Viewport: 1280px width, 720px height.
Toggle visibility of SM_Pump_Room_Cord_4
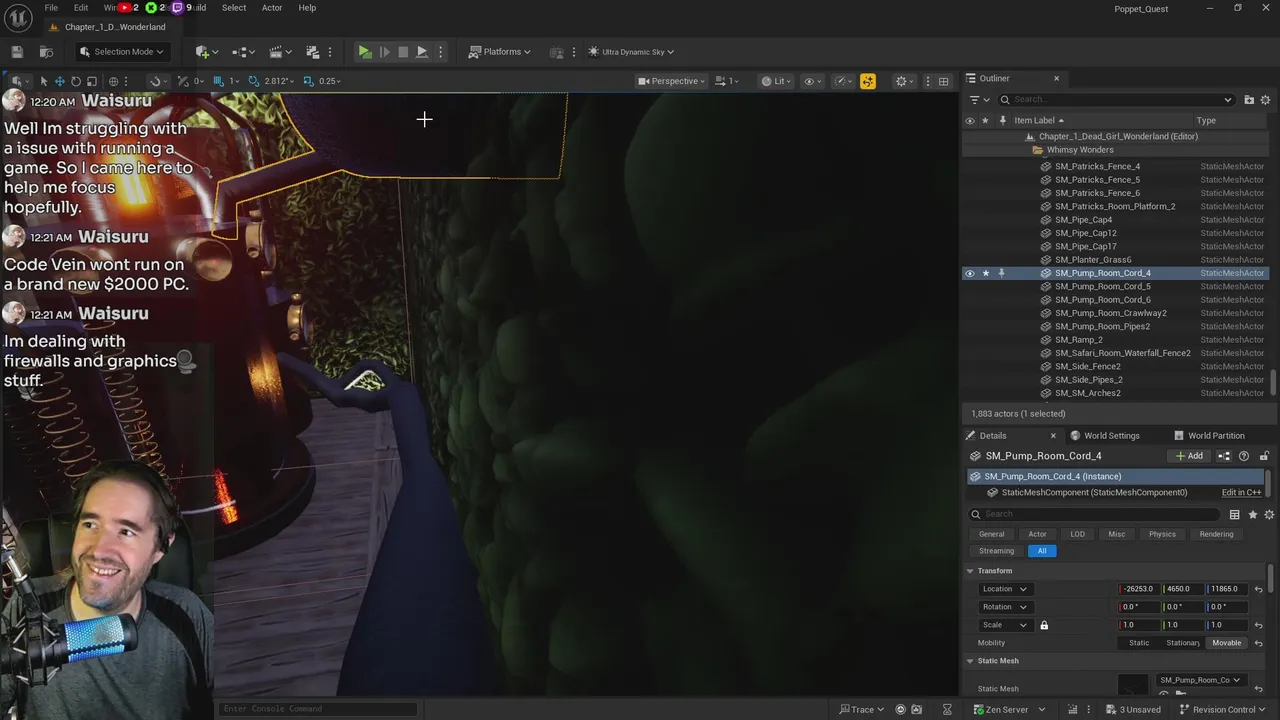point(969,273)
